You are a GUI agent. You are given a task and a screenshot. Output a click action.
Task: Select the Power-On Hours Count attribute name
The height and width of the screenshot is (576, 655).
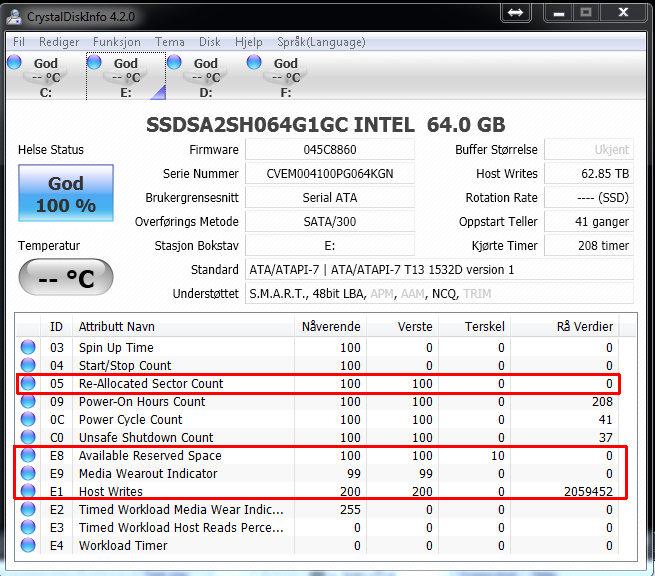142,401
